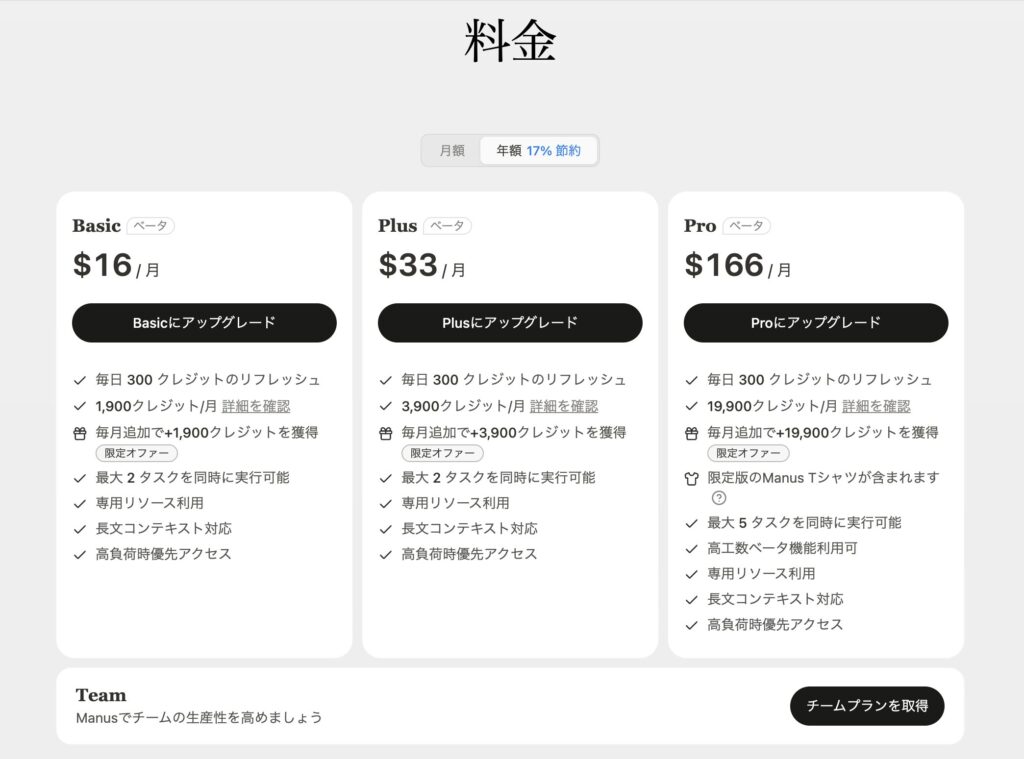The height and width of the screenshot is (759, 1024).
Task: Click $166 / 月 price text
Action: point(738,265)
